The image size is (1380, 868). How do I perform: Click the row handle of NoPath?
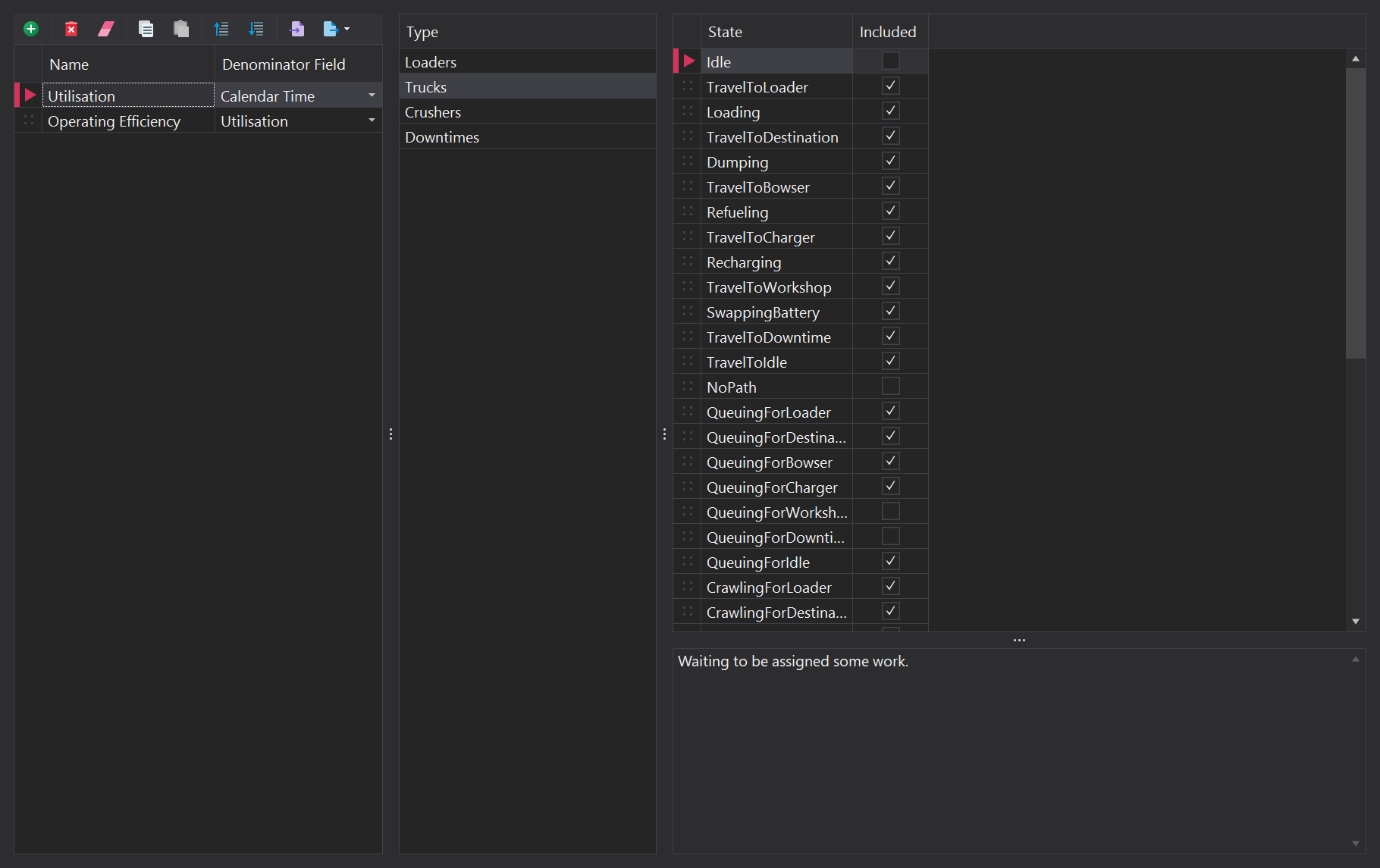[x=688, y=387]
